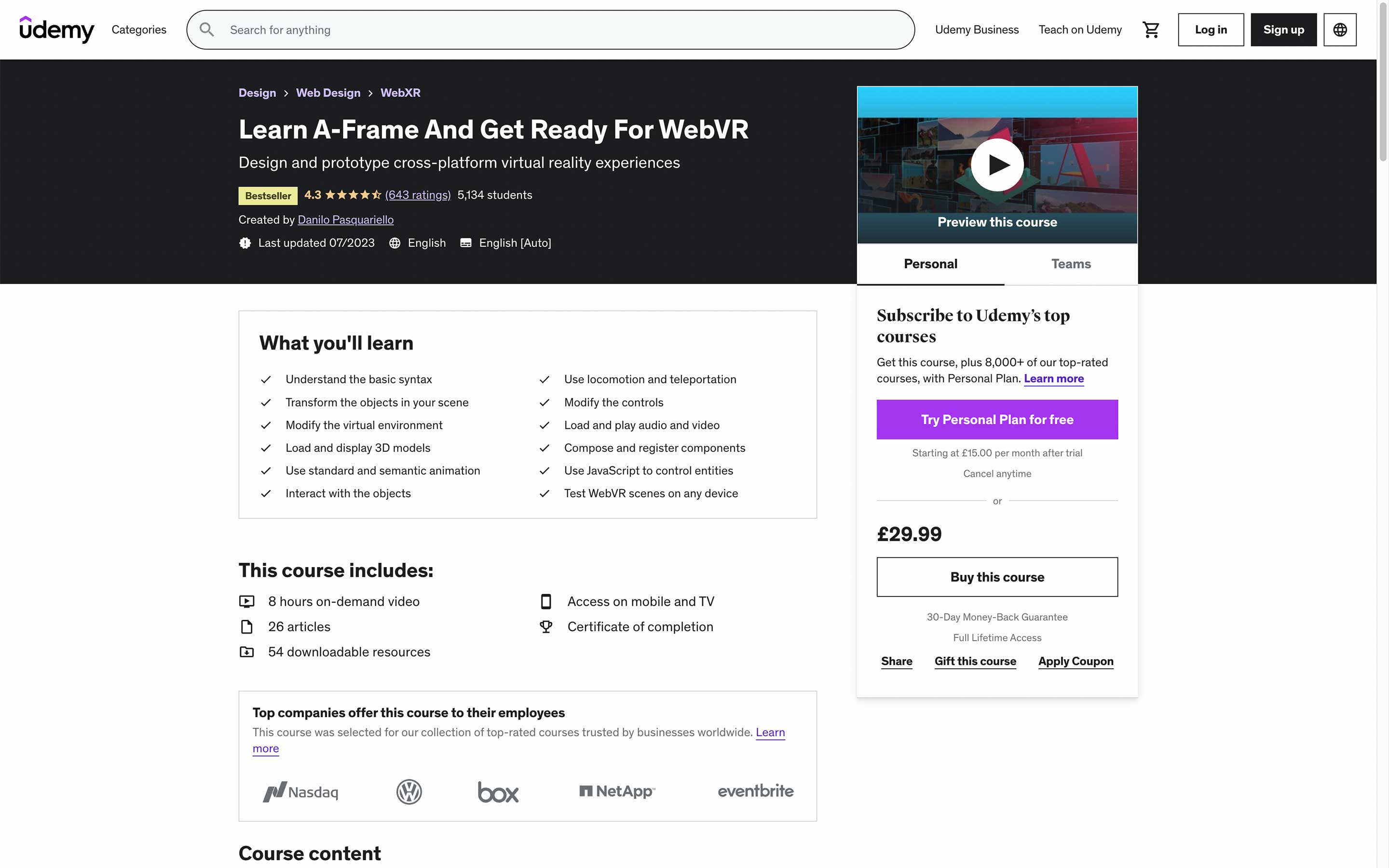Viewport: 1389px width, 868px height.
Task: Play the course preview video
Action: pyautogui.click(x=997, y=165)
